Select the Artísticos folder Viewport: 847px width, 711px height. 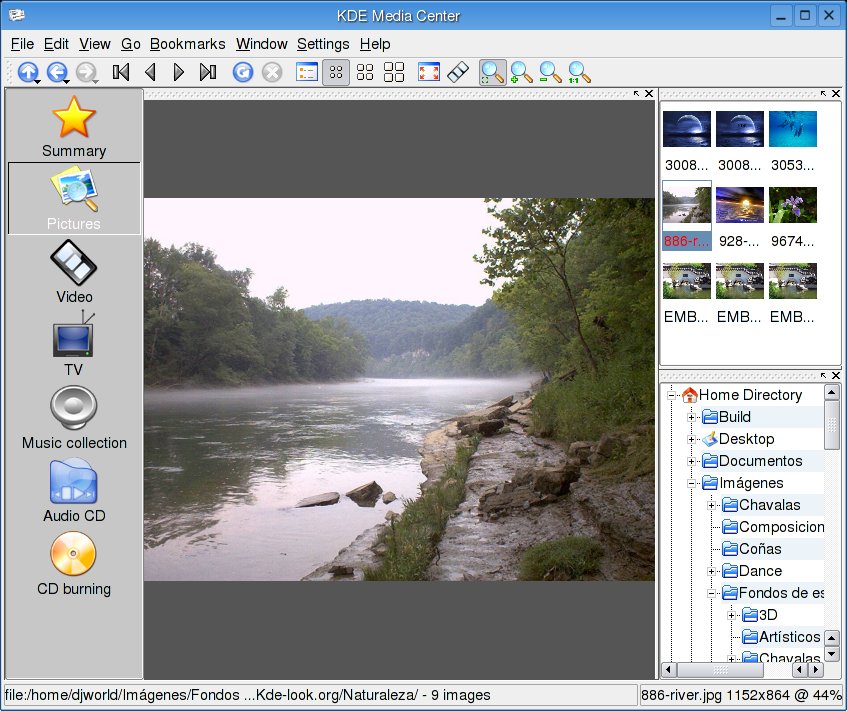pos(781,637)
